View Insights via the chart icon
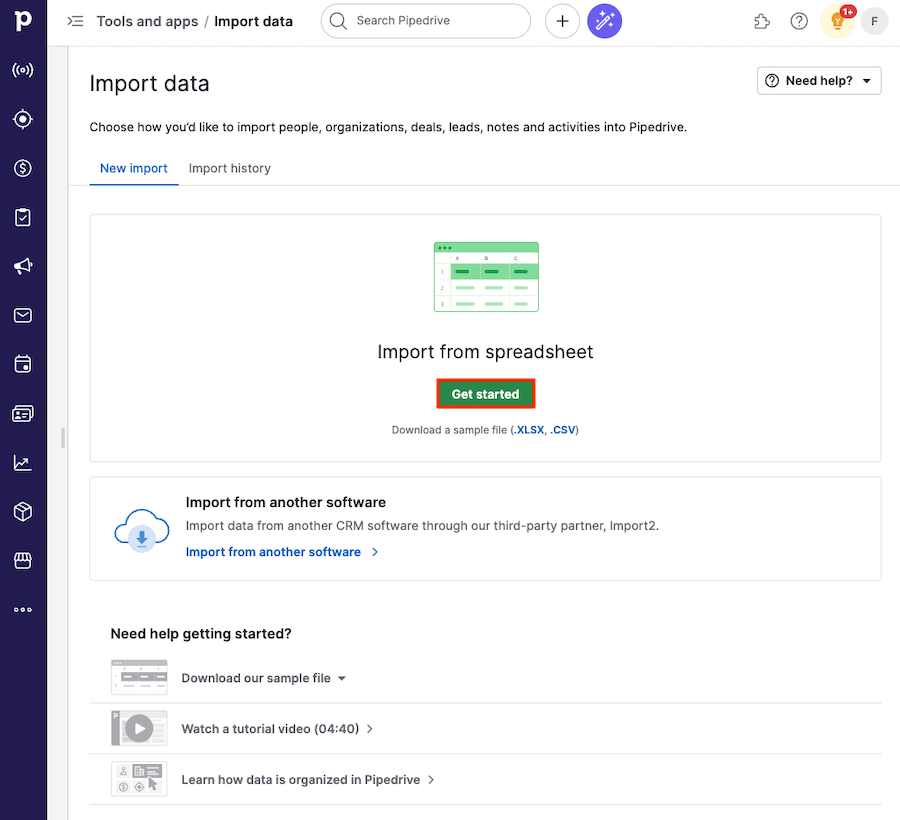900x820 pixels. pyautogui.click(x=23, y=462)
